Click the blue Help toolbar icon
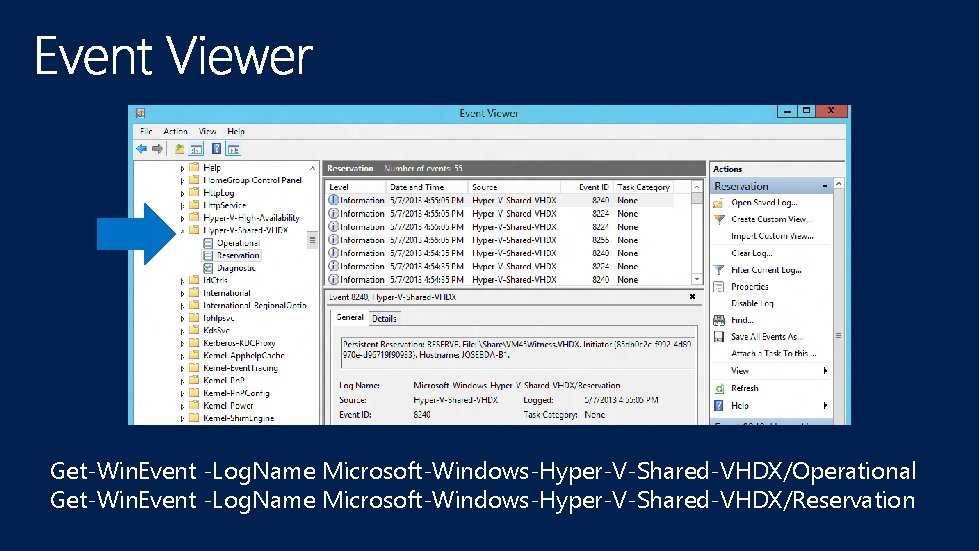Viewport: 979px width, 551px height. click(216, 149)
